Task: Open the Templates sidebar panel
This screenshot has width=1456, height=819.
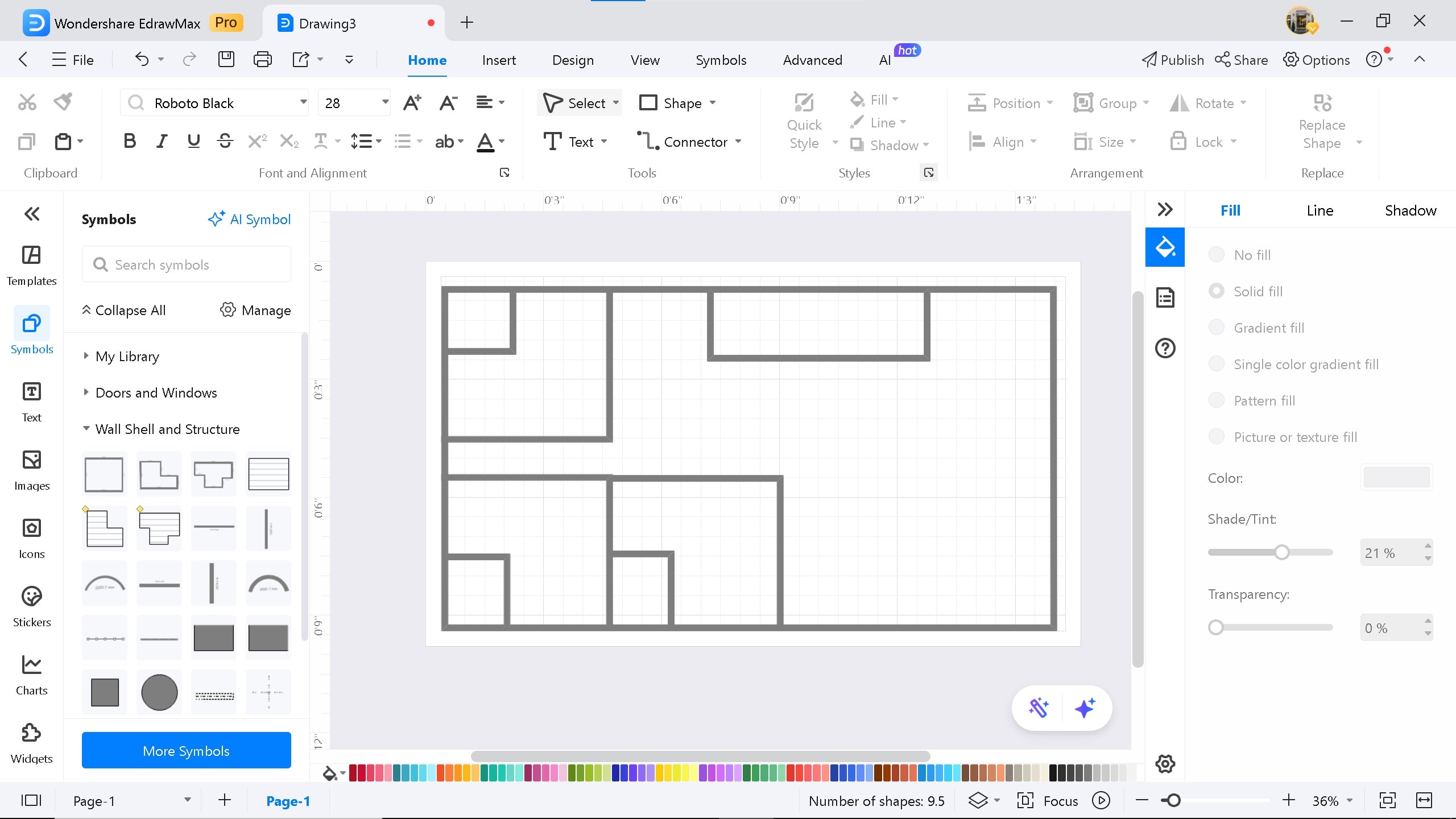Action: click(32, 266)
